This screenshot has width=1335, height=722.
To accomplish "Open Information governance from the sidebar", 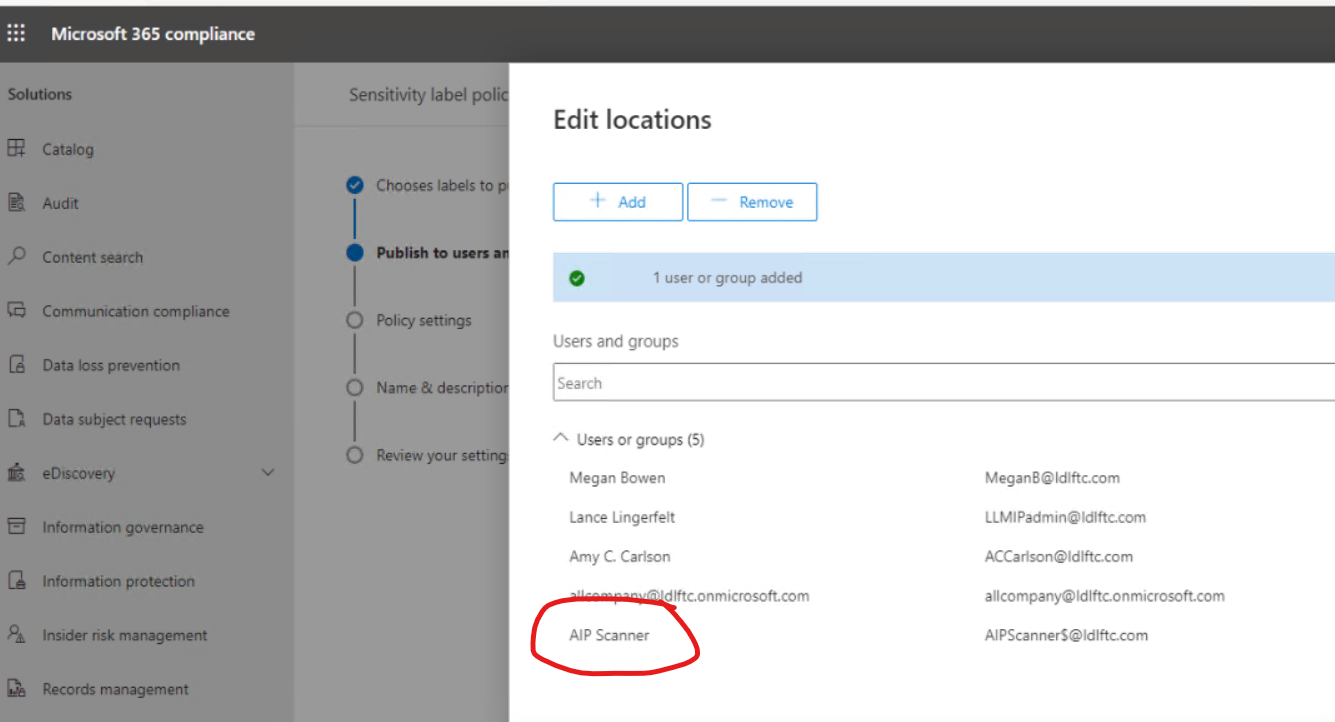I will pos(16,527).
